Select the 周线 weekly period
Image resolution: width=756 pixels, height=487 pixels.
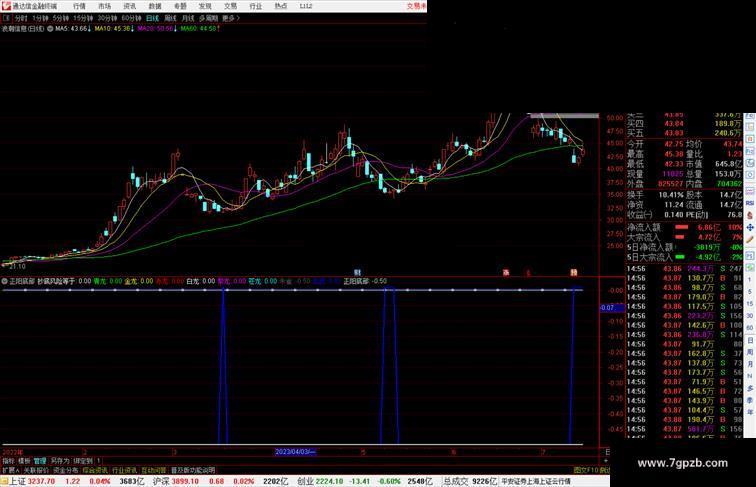(x=170, y=18)
